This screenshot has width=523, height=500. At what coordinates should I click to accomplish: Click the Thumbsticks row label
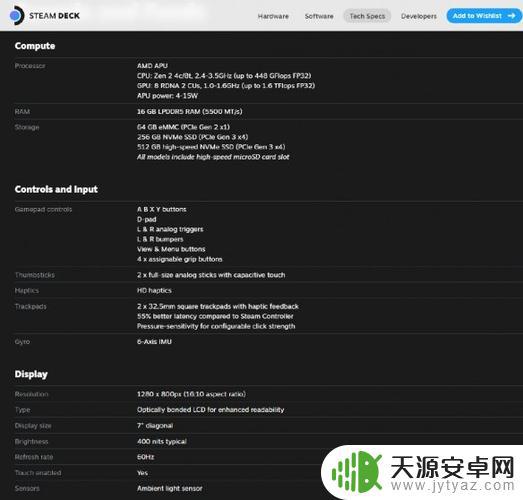[x=35, y=275]
